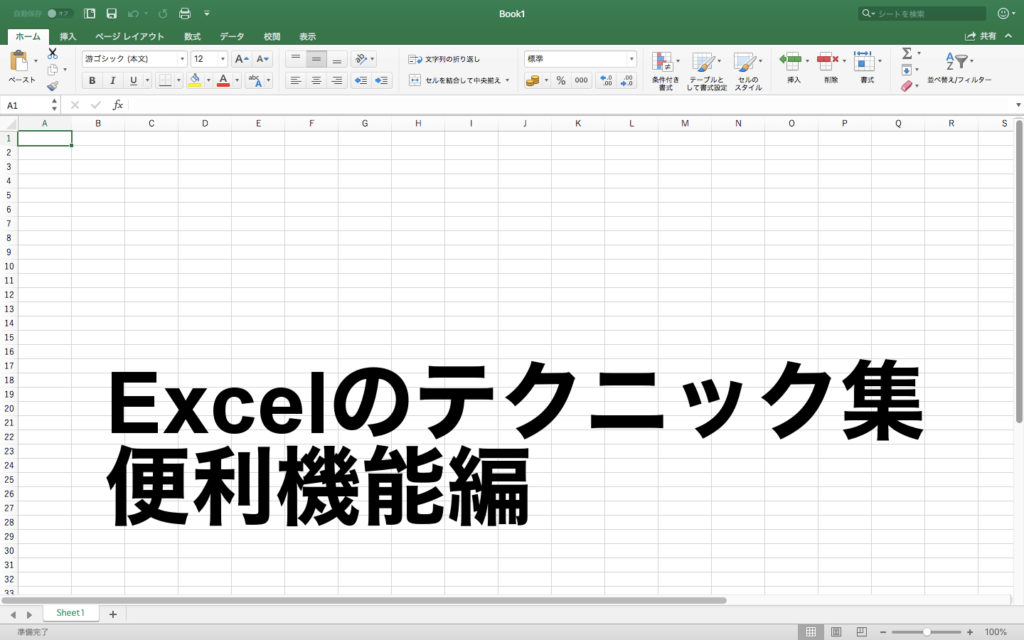
Task: Select the Format Painter brush
Action: [53, 86]
